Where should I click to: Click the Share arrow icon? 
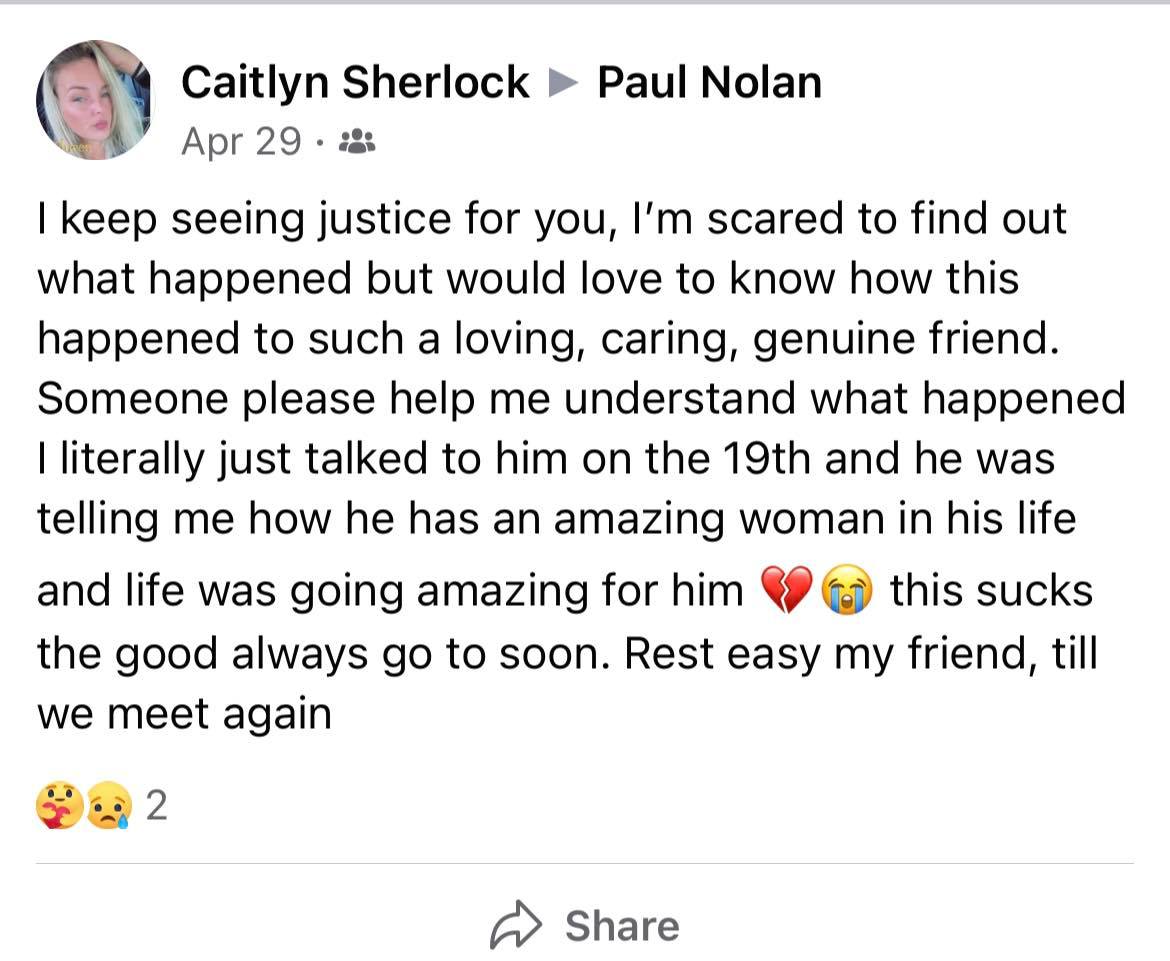515,926
